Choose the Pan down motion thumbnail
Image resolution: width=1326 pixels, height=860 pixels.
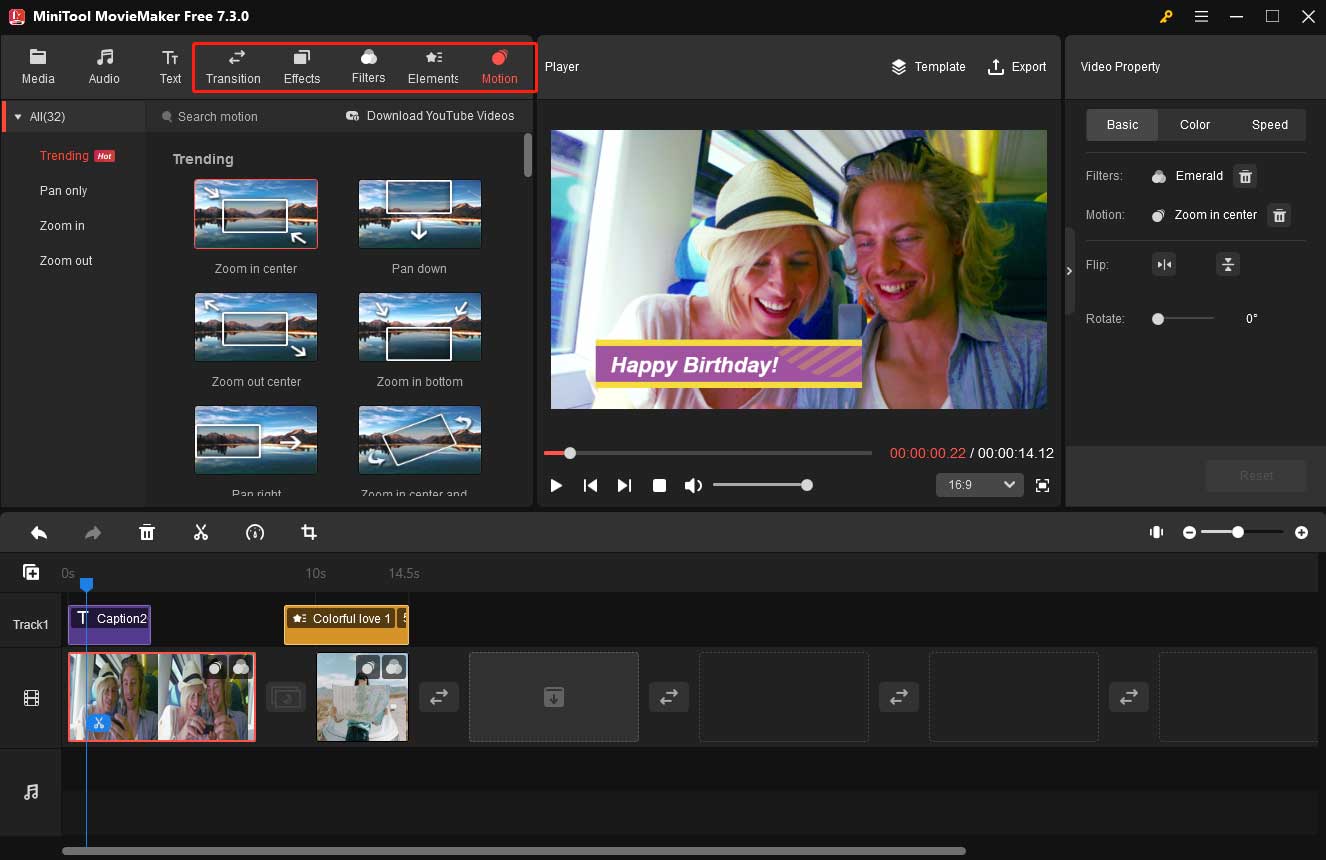[x=420, y=214]
